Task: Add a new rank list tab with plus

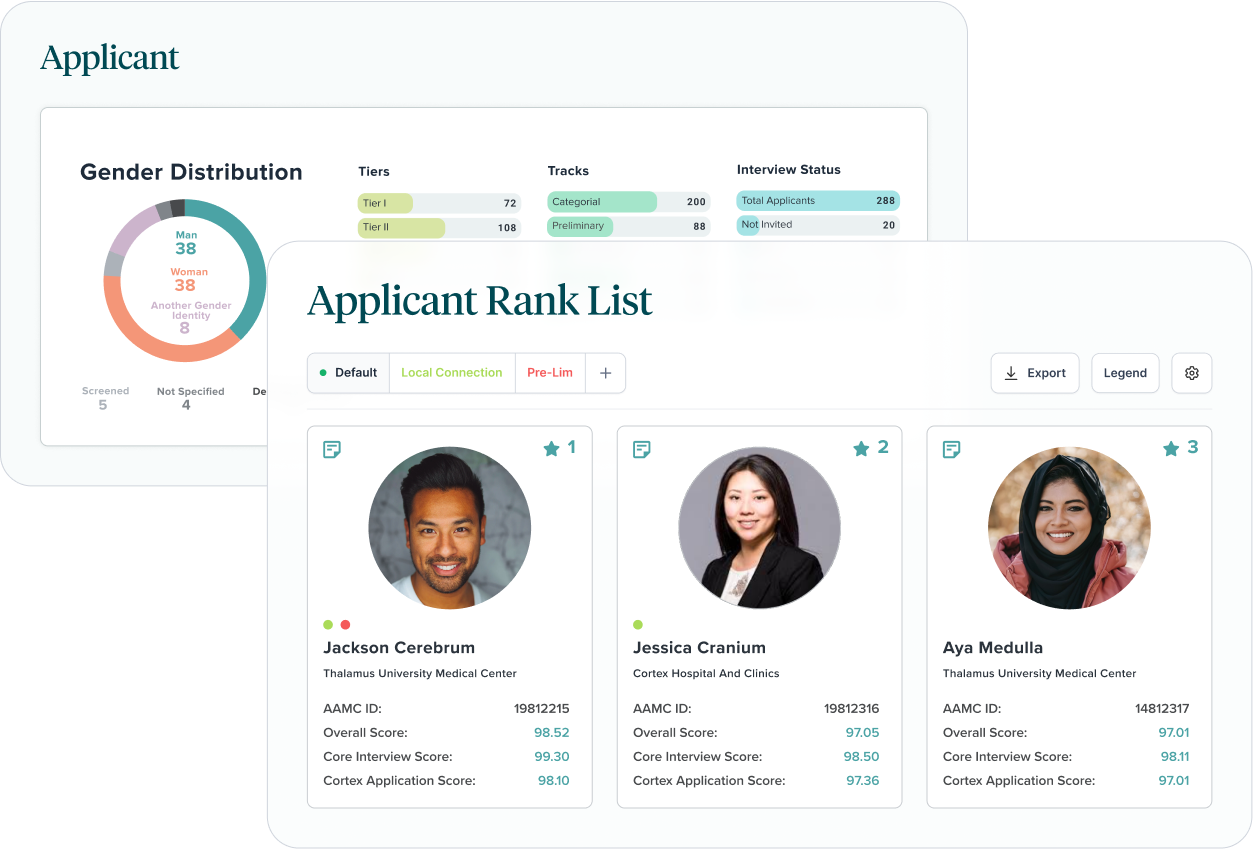Action: [x=605, y=373]
